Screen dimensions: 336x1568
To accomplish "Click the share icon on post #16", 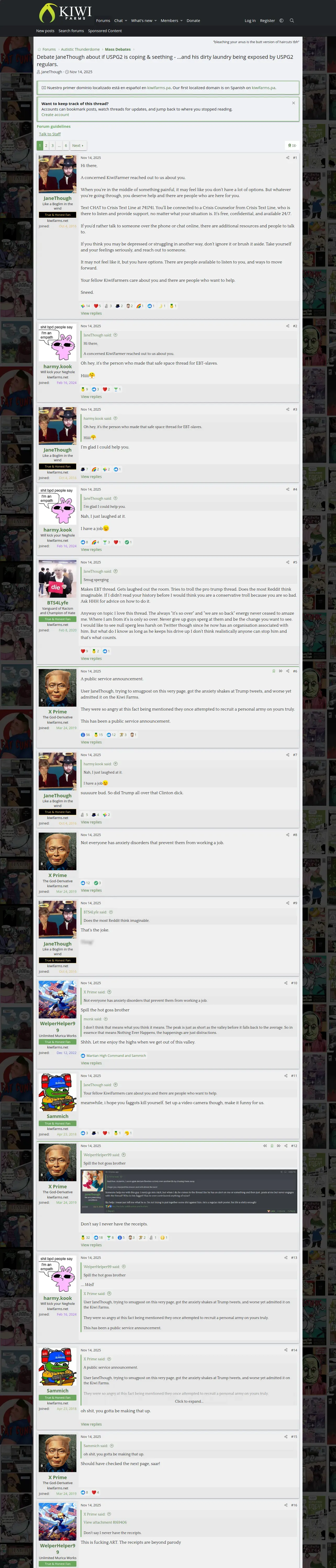I will pos(285,1505).
